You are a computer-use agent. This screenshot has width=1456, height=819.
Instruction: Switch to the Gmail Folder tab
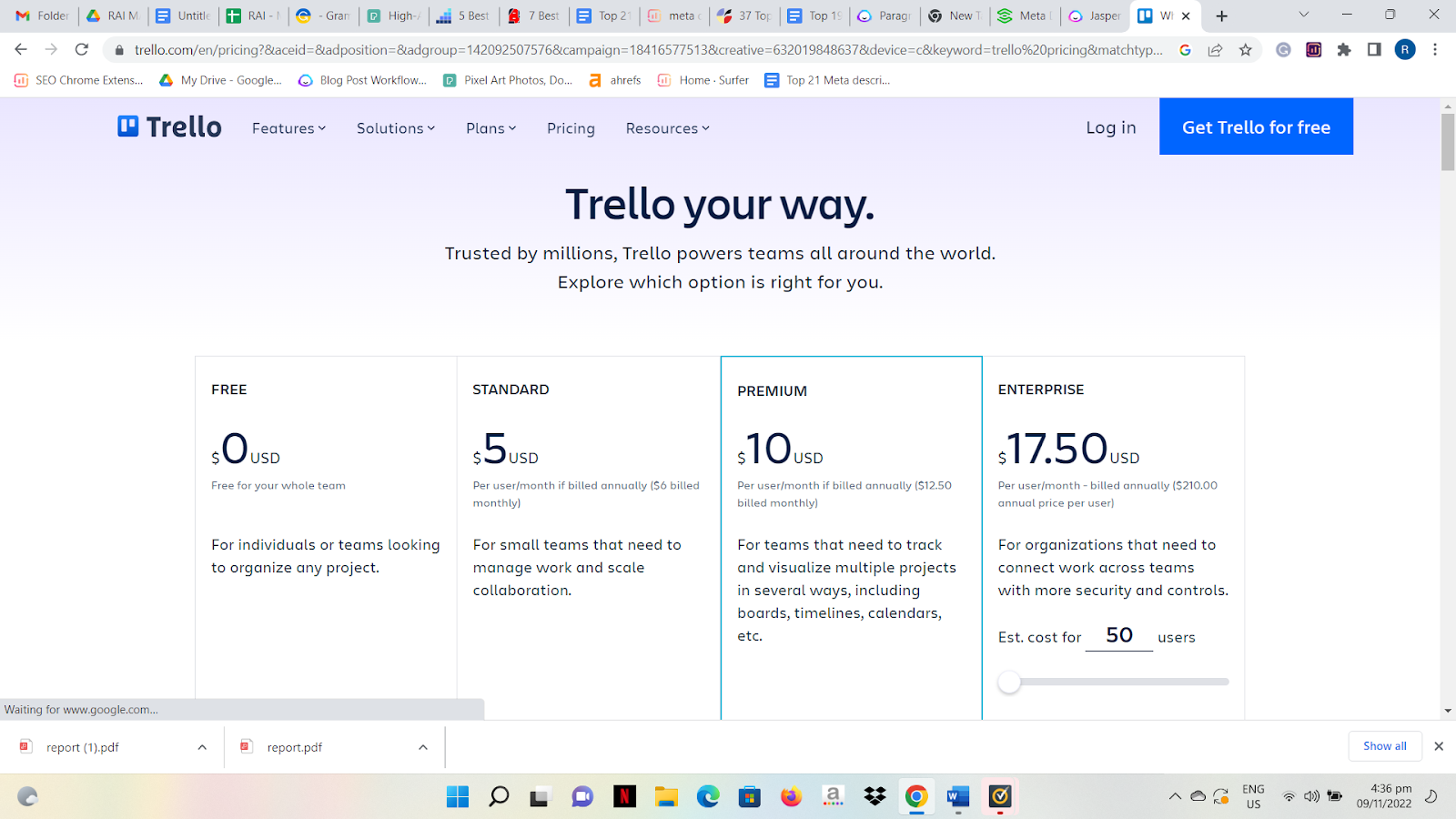tap(42, 15)
